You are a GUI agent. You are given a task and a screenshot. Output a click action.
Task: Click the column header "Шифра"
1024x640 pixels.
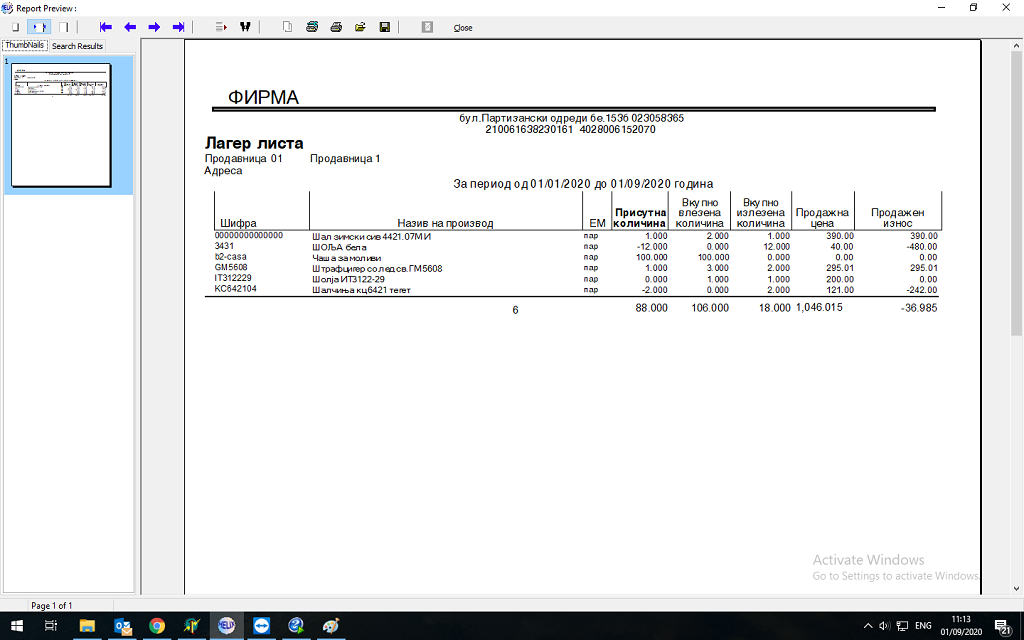click(238, 223)
